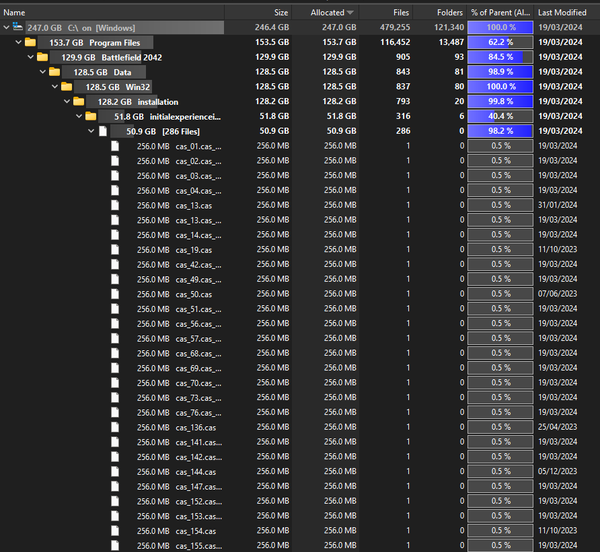Collapse the Battlefield 2042 folder
This screenshot has width=600, height=552.
pos(31,57)
